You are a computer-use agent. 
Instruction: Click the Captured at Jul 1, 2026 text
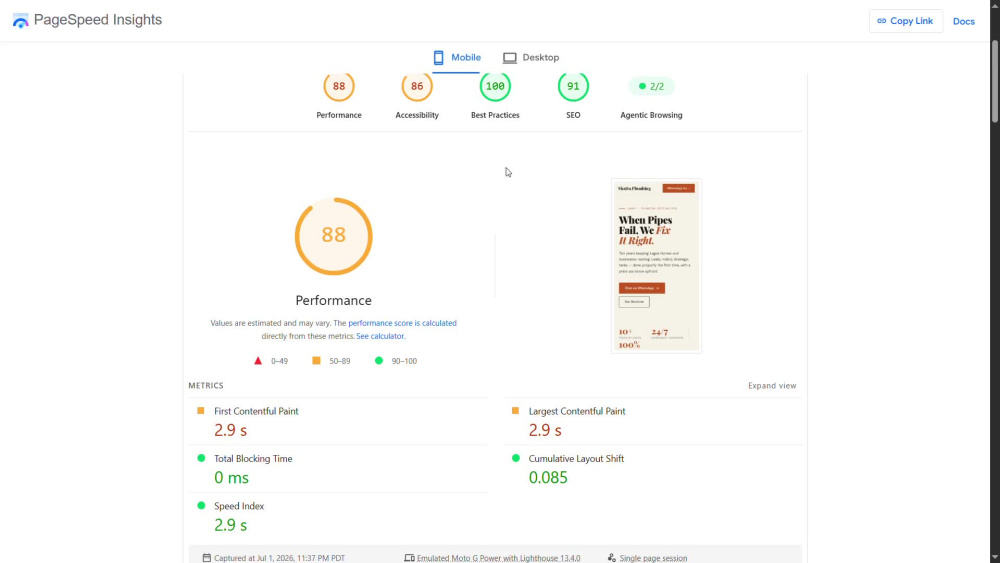279,558
